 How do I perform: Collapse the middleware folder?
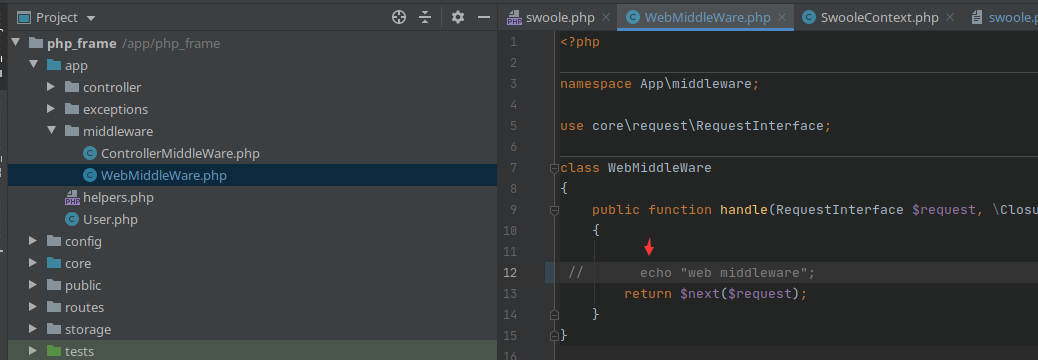click(x=52, y=131)
